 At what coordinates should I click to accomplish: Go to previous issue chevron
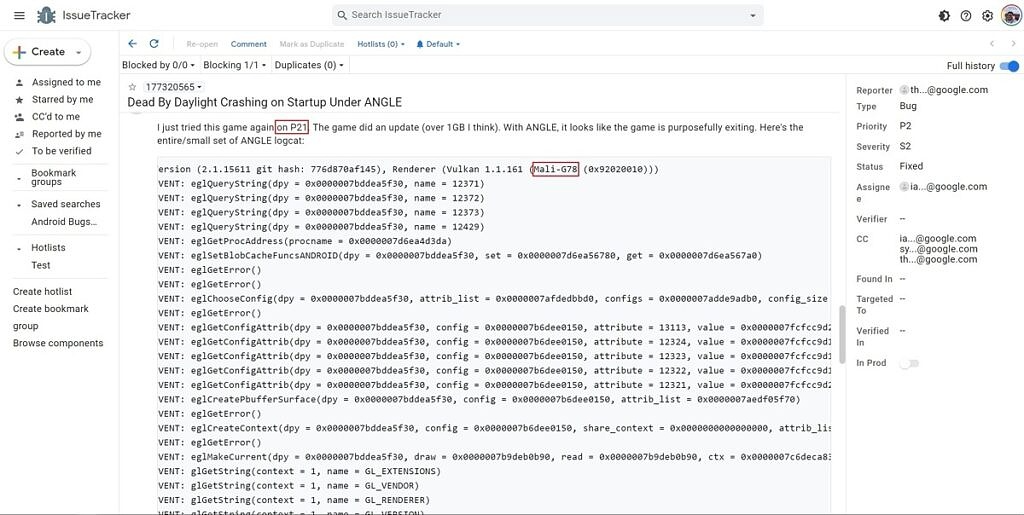pyautogui.click(x=991, y=44)
